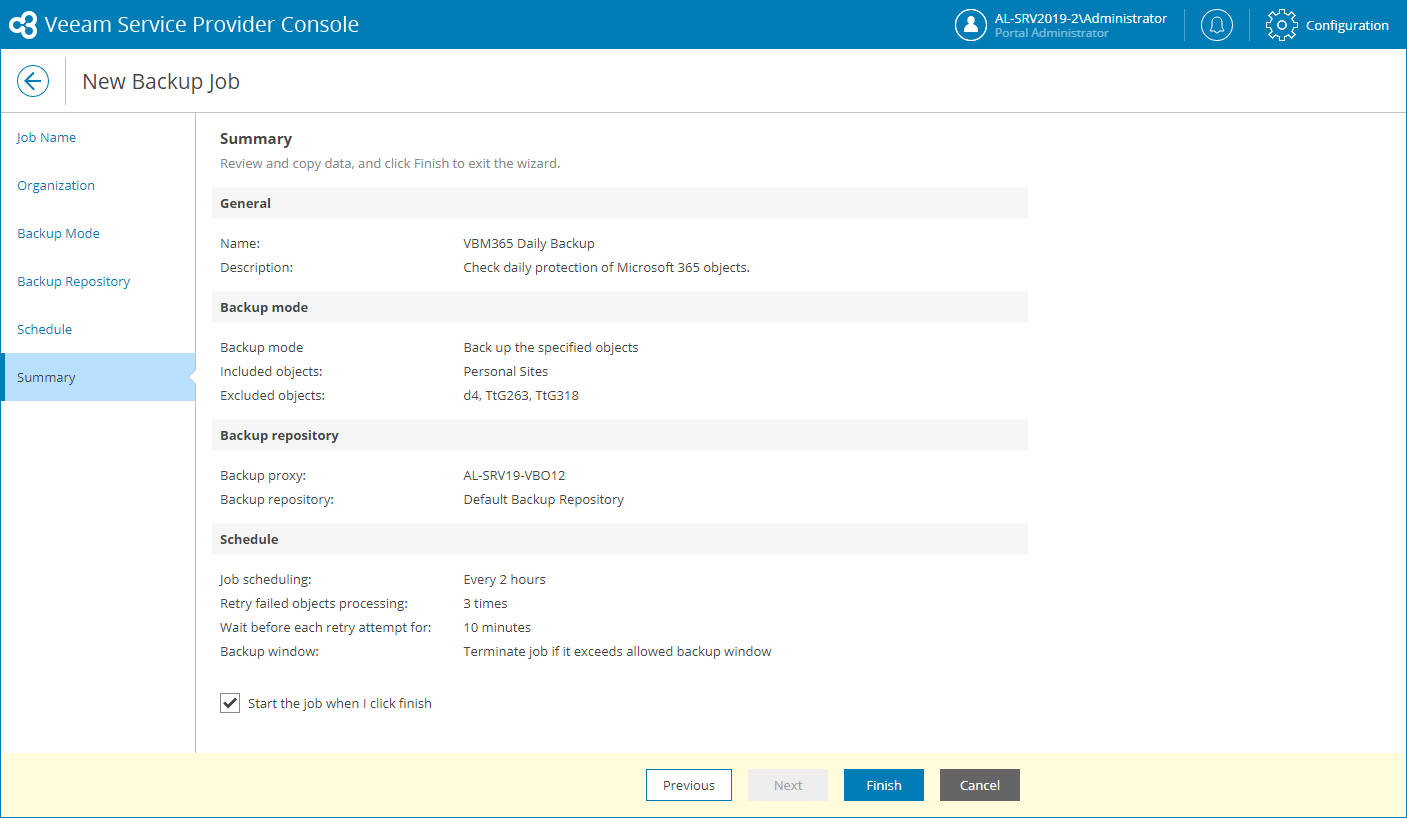Click the Summary heading above the instructions
The height and width of the screenshot is (818, 1407).
[256, 139]
